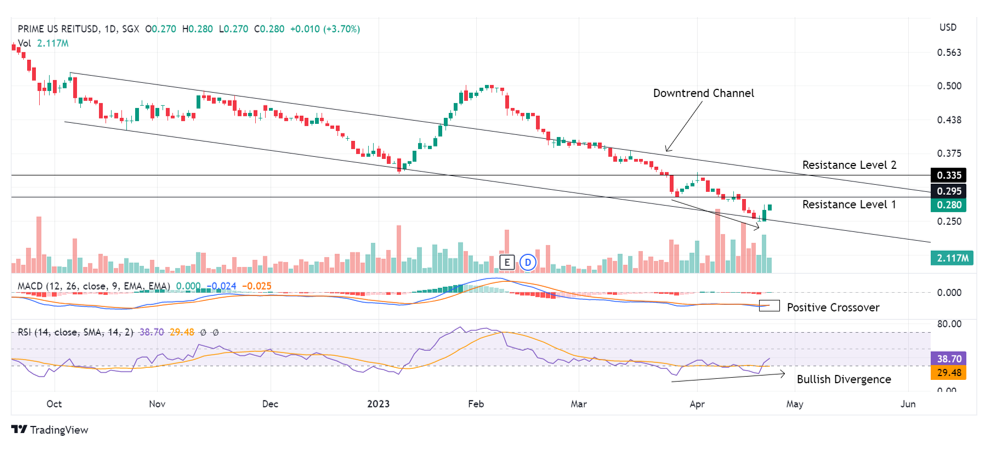Select the orange 29.48 RSI axis tag
Image resolution: width=999 pixels, height=457 pixels.
(949, 373)
